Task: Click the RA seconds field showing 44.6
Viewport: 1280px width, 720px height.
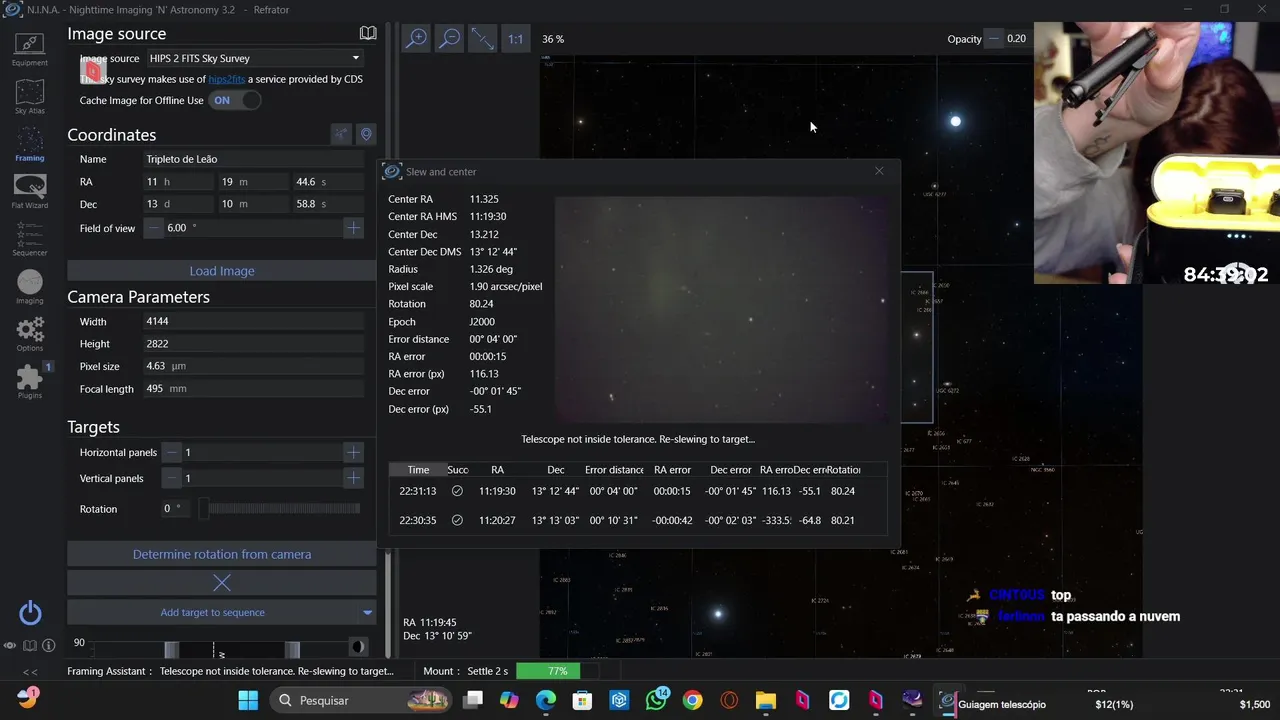Action: [x=327, y=182]
